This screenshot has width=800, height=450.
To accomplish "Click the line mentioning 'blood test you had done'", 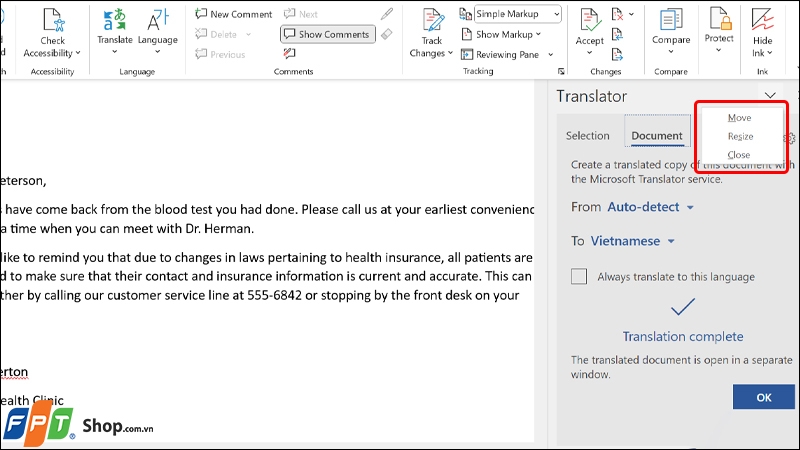I will pyautogui.click(x=267, y=210).
